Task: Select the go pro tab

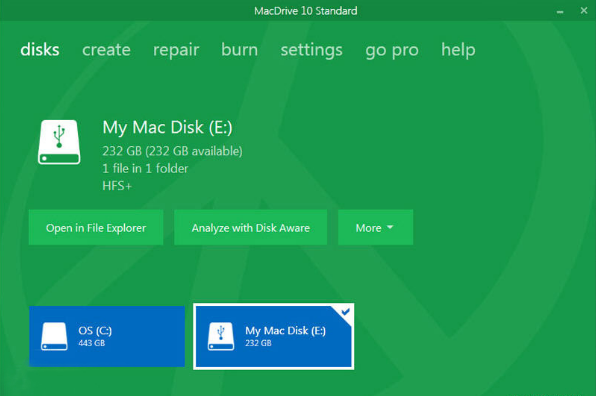Action: (392, 50)
